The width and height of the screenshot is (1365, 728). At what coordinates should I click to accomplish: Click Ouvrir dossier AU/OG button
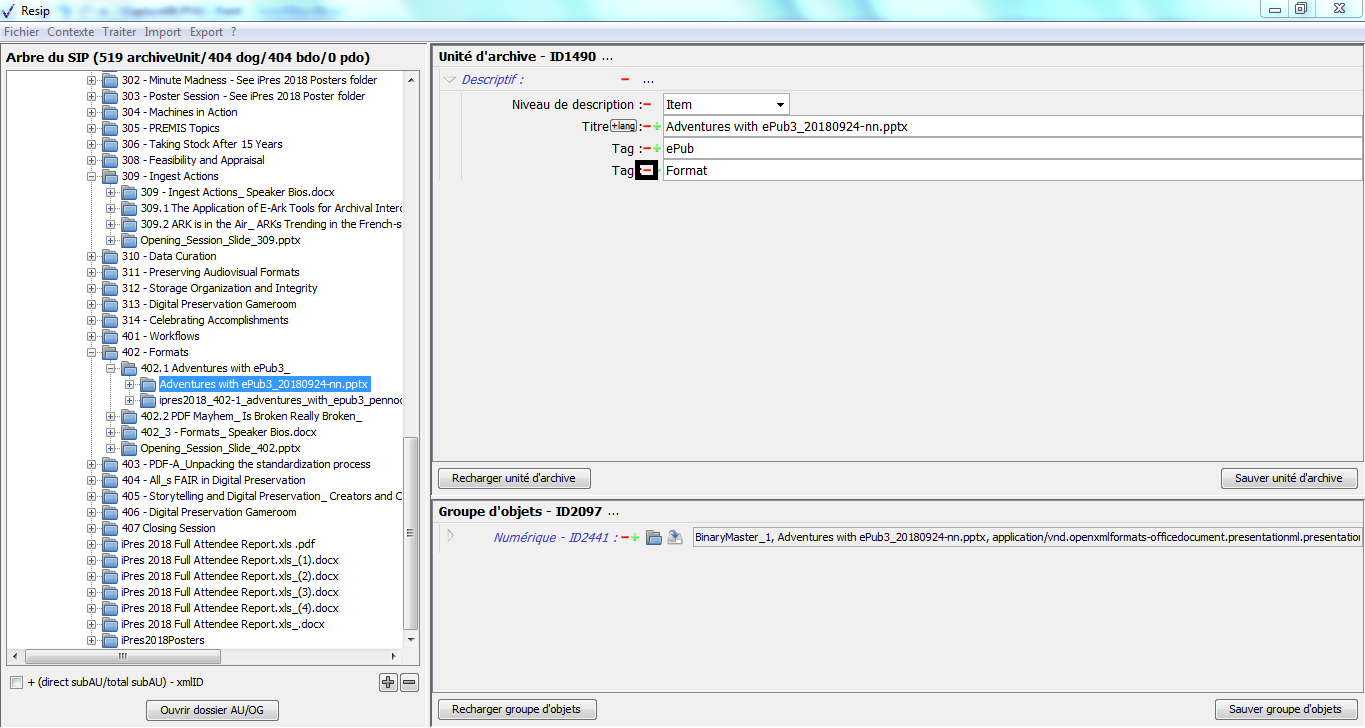click(x=212, y=710)
